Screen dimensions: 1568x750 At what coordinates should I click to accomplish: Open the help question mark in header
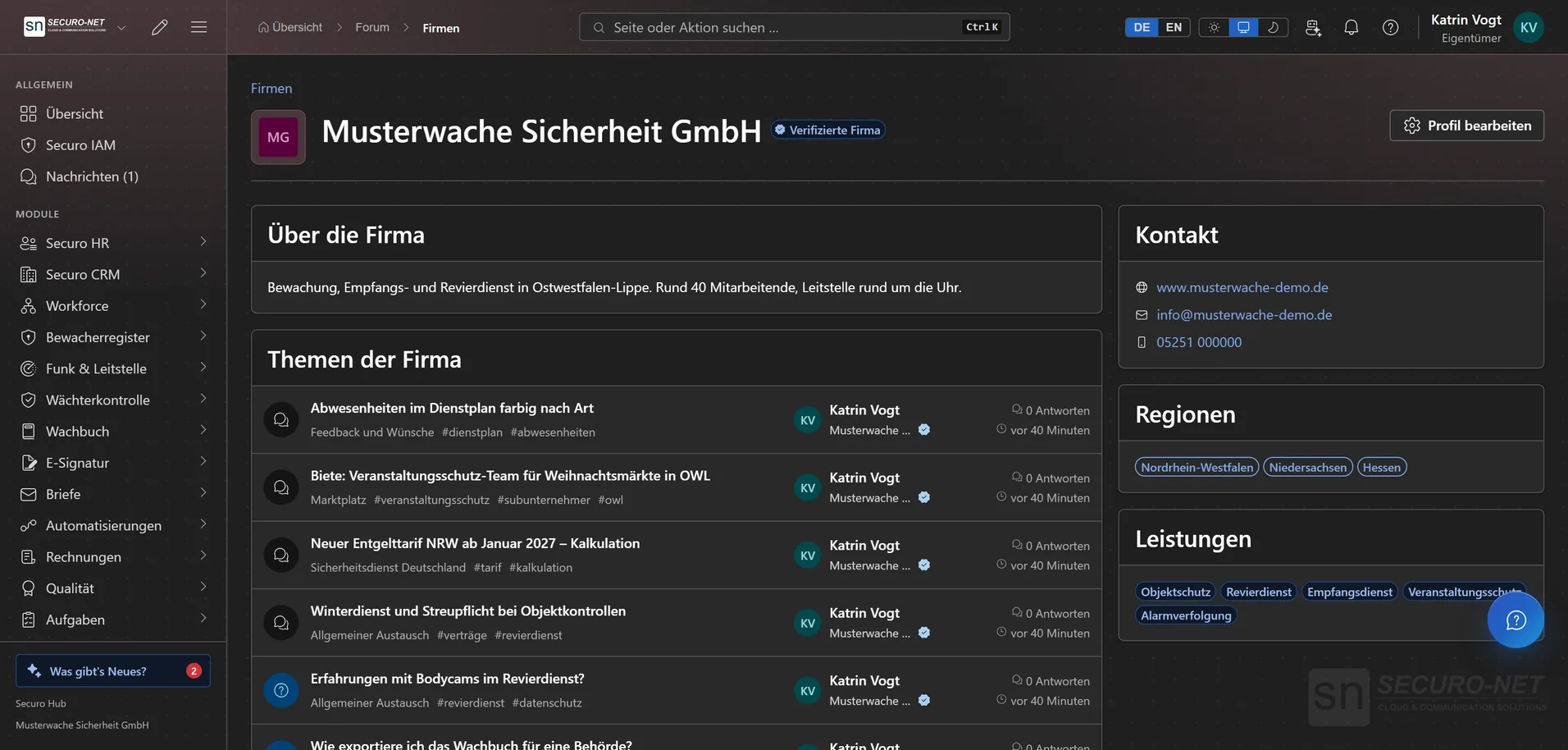pyautogui.click(x=1391, y=27)
